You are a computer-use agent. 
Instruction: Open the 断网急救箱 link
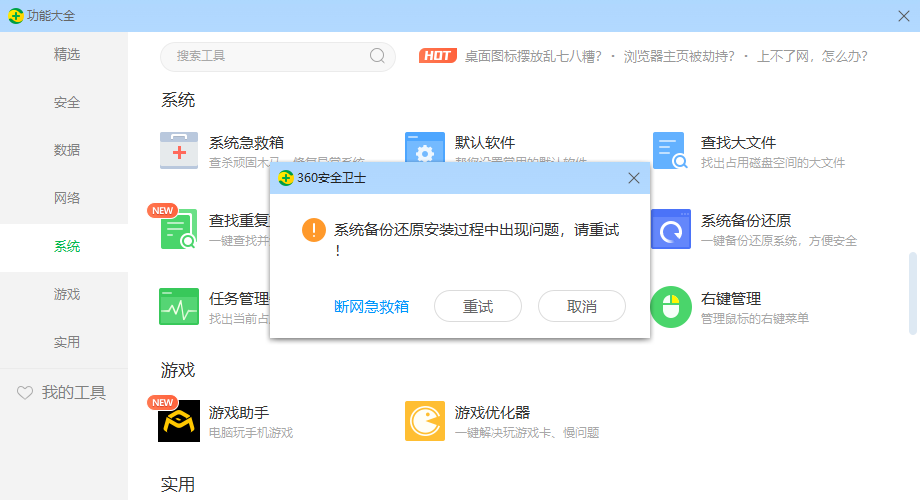tap(371, 306)
